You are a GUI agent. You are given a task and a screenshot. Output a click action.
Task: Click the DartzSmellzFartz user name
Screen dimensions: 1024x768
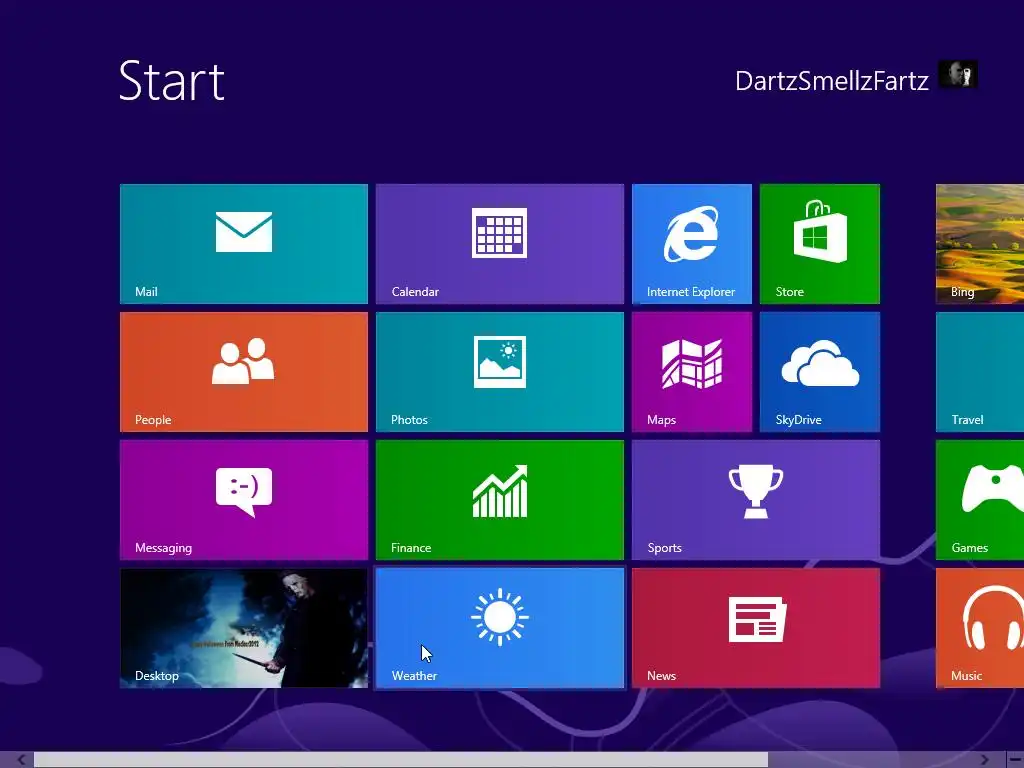(x=831, y=81)
